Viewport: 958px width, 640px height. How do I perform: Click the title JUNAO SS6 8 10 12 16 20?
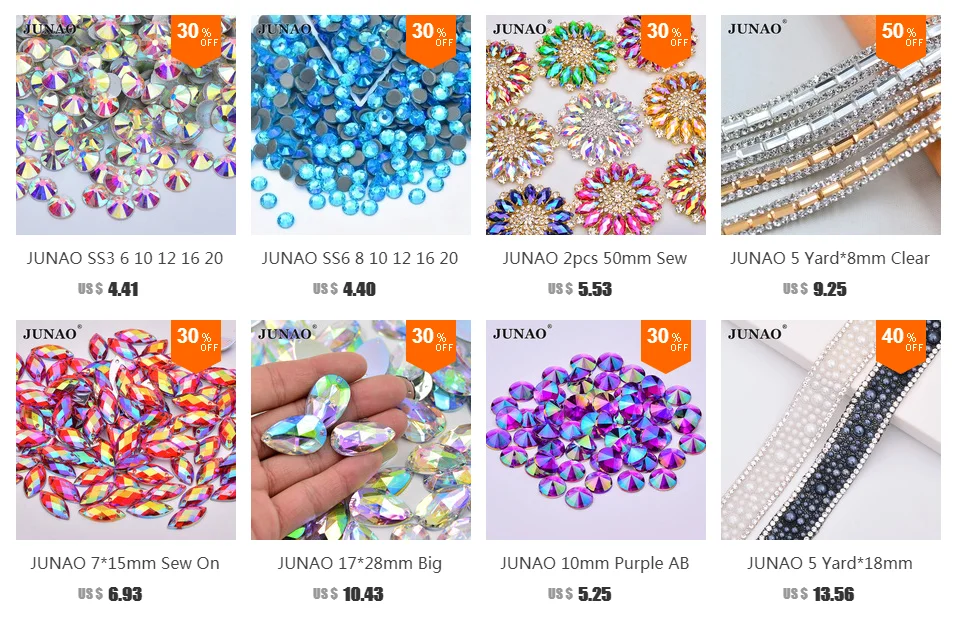click(360, 258)
